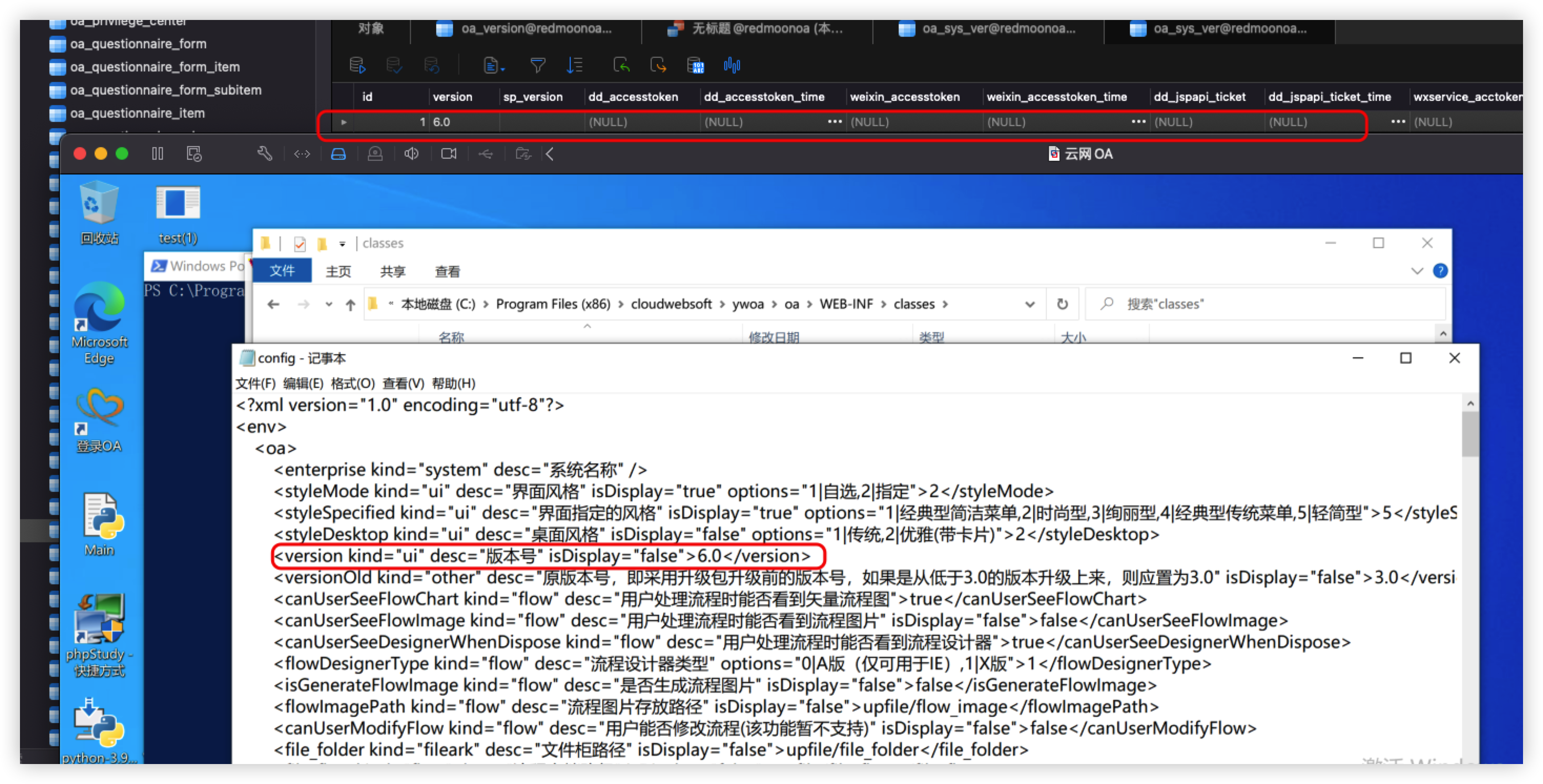Click the VM sound speaker icon
The image size is (1543, 784).
click(x=412, y=154)
